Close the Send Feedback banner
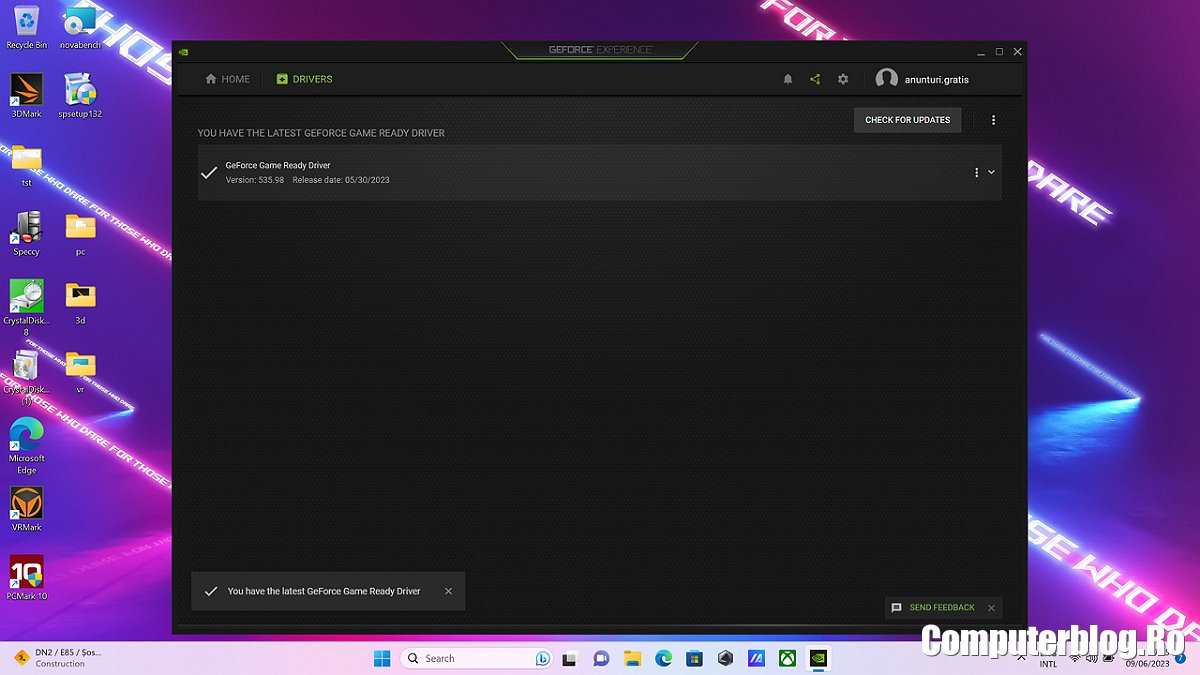Screen dimensions: 1200x675 pyautogui.click(x=991, y=608)
